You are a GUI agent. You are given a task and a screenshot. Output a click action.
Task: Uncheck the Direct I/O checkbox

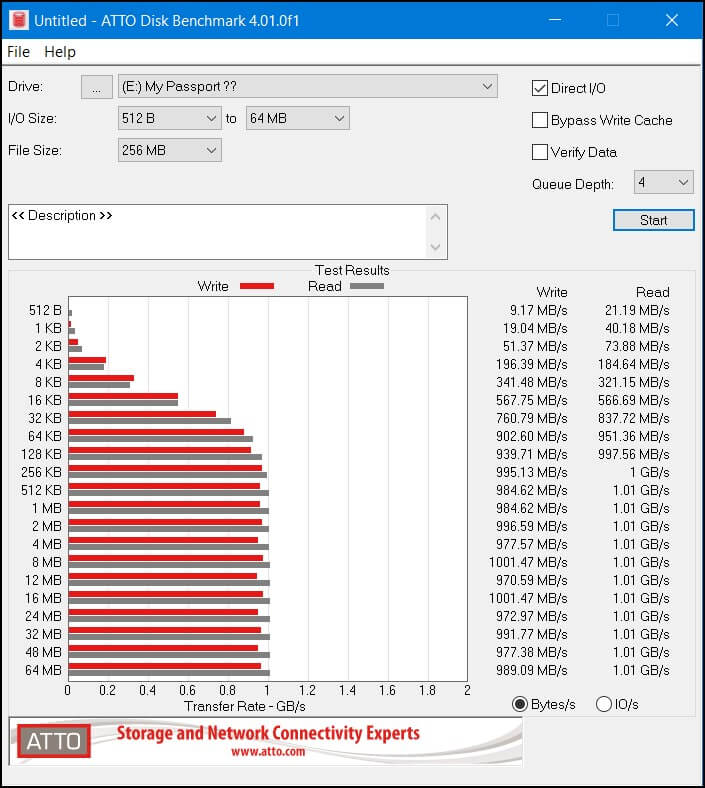[540, 88]
